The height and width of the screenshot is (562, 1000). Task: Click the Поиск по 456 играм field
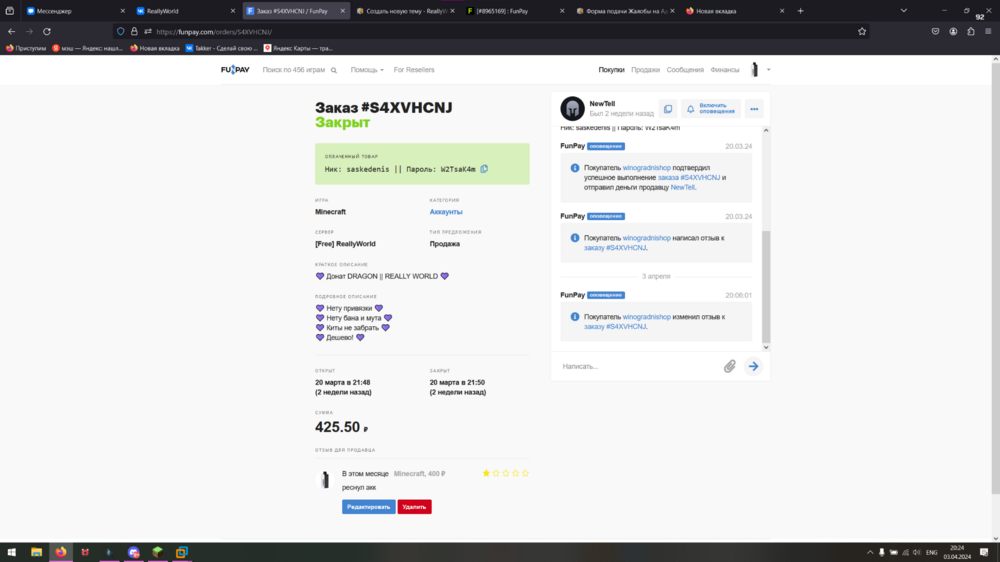294,70
